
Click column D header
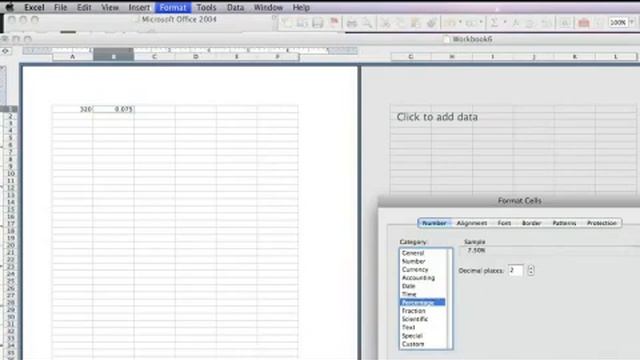pos(196,57)
